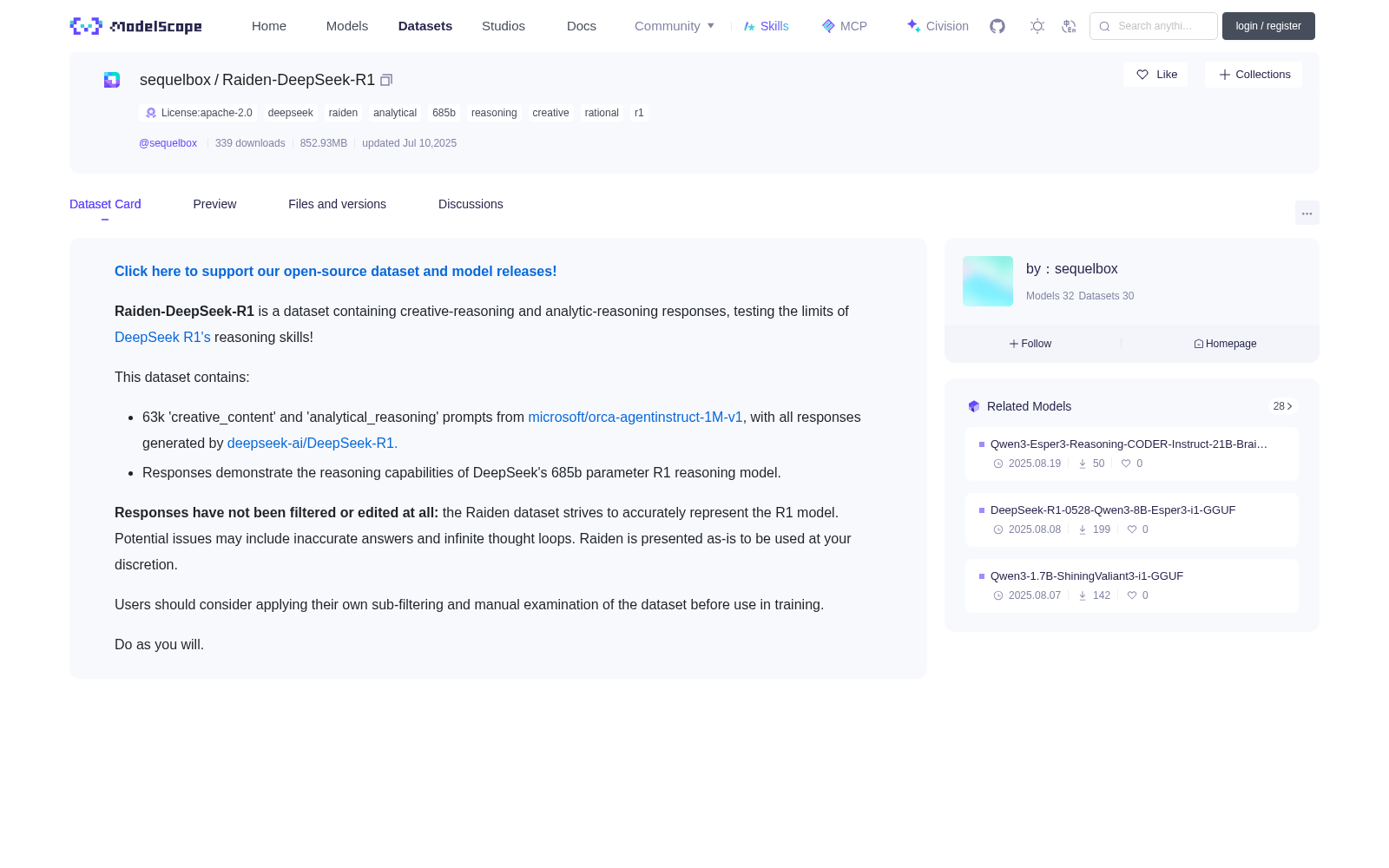Open the microsoft/orca-agentinstruct-1M-v1 link
This screenshot has height=868, width=1389.
pos(635,418)
